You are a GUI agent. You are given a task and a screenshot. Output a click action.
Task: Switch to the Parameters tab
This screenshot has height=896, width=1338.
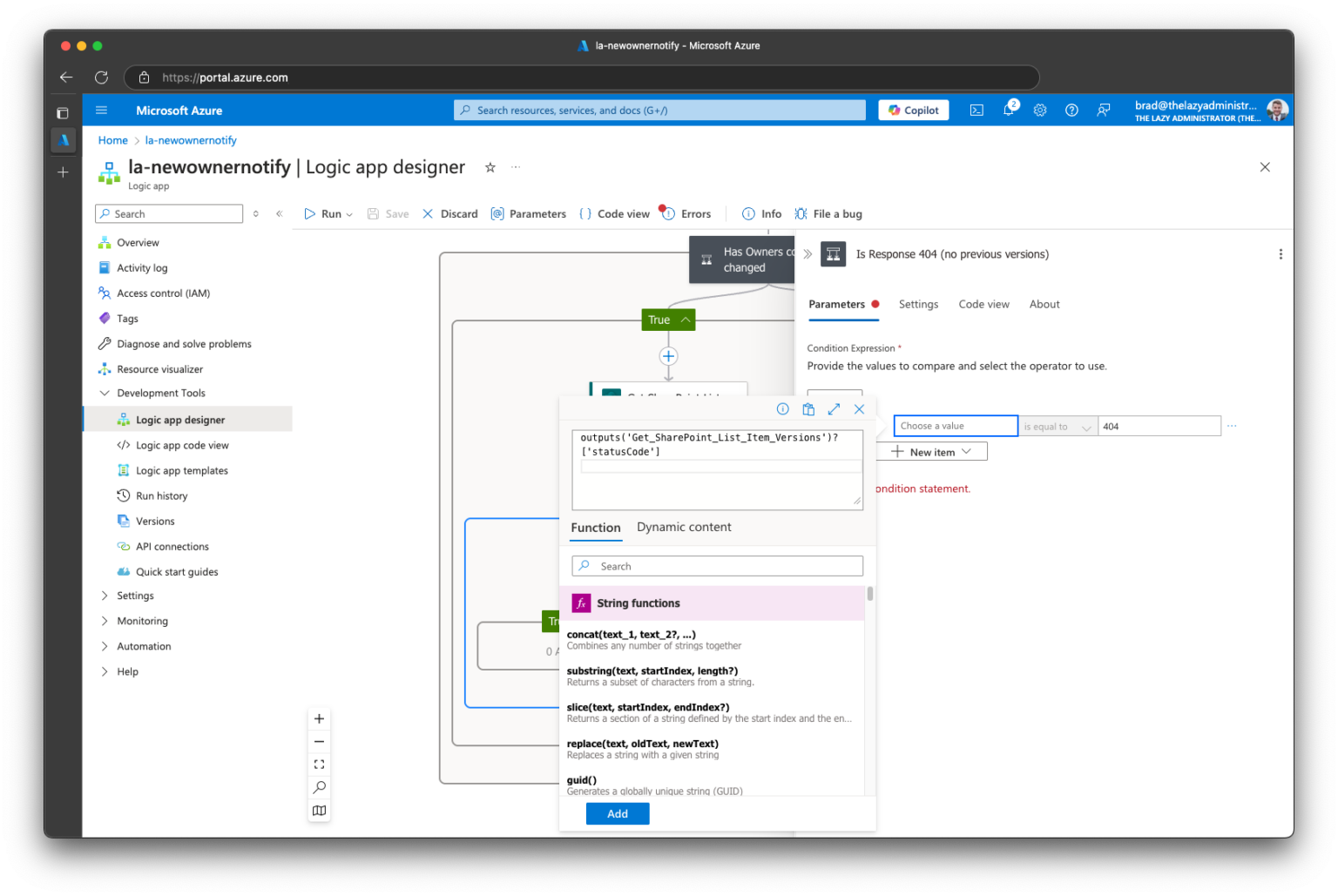point(843,305)
